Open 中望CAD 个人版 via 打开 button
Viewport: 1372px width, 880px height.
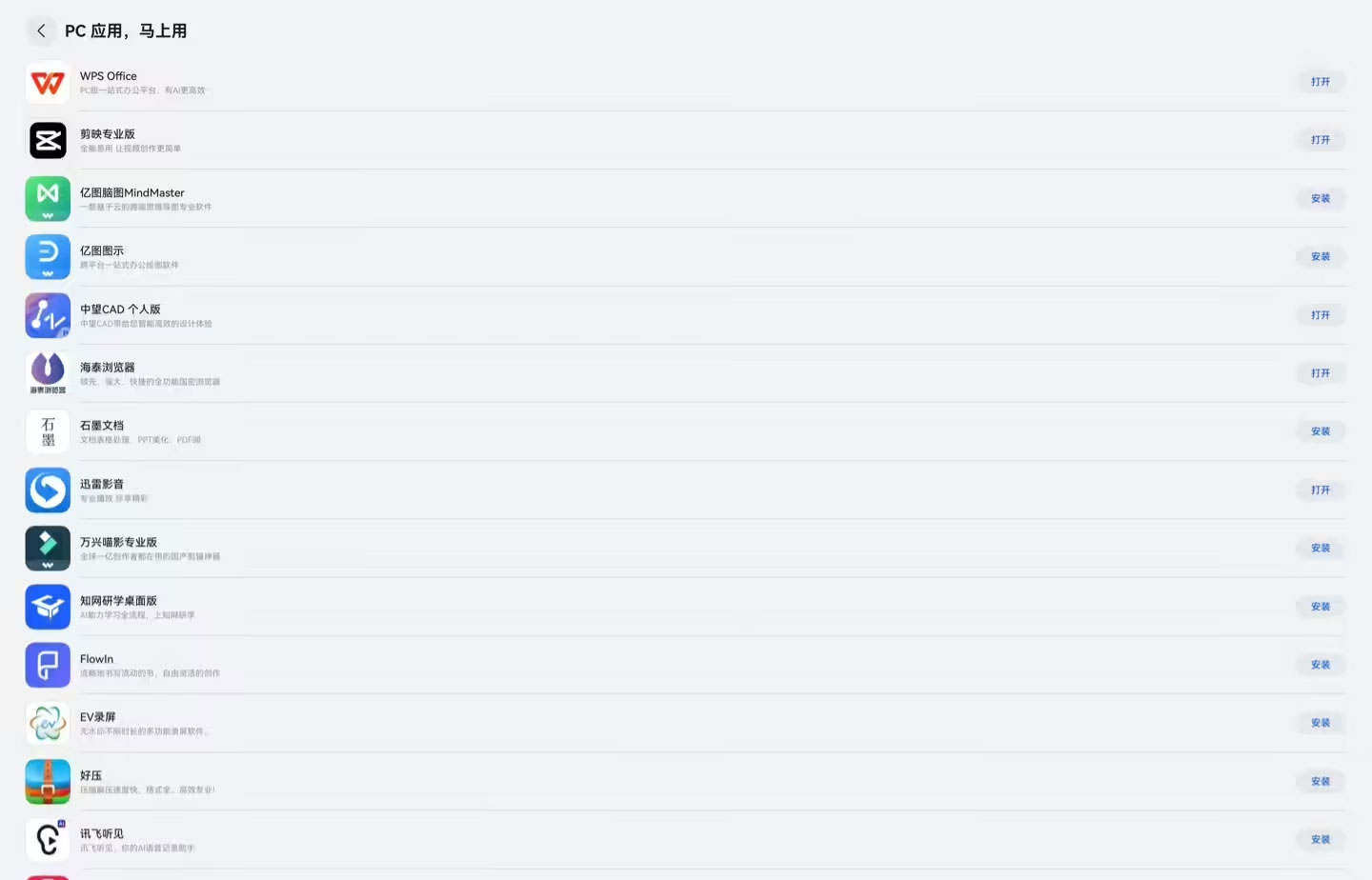click(x=1320, y=315)
